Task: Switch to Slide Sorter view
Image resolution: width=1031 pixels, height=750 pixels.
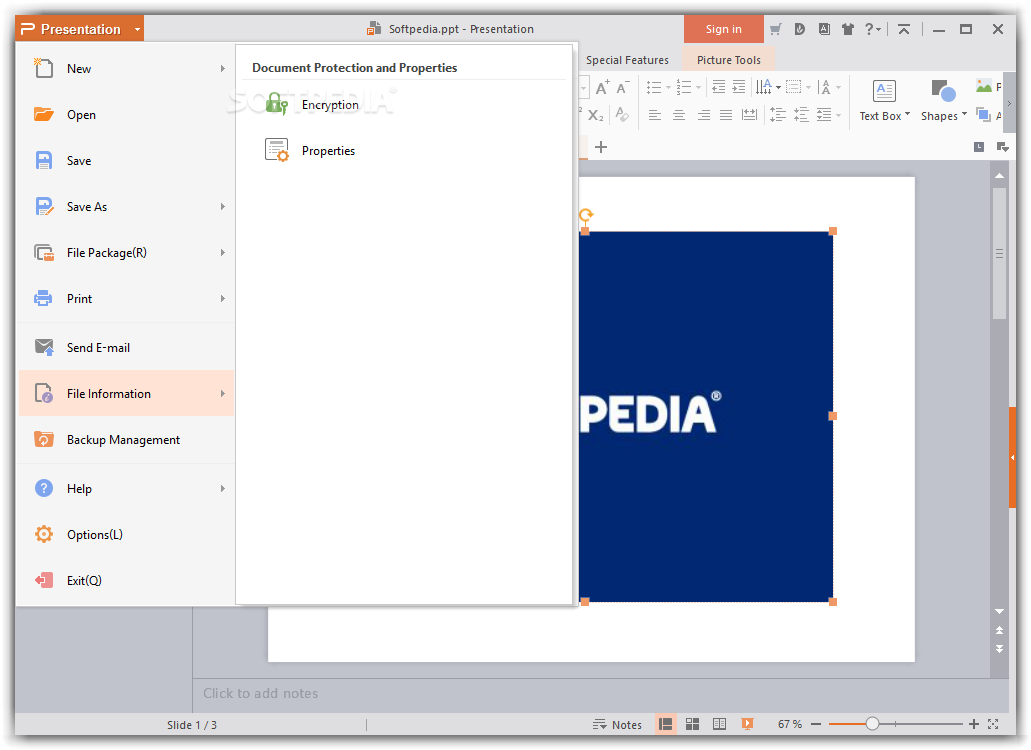Action: [x=692, y=724]
